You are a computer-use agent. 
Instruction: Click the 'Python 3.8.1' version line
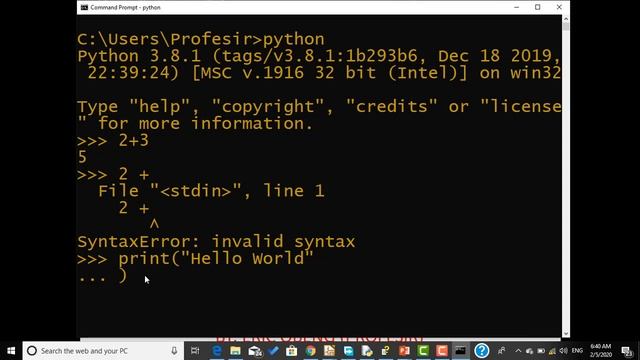tap(319, 56)
